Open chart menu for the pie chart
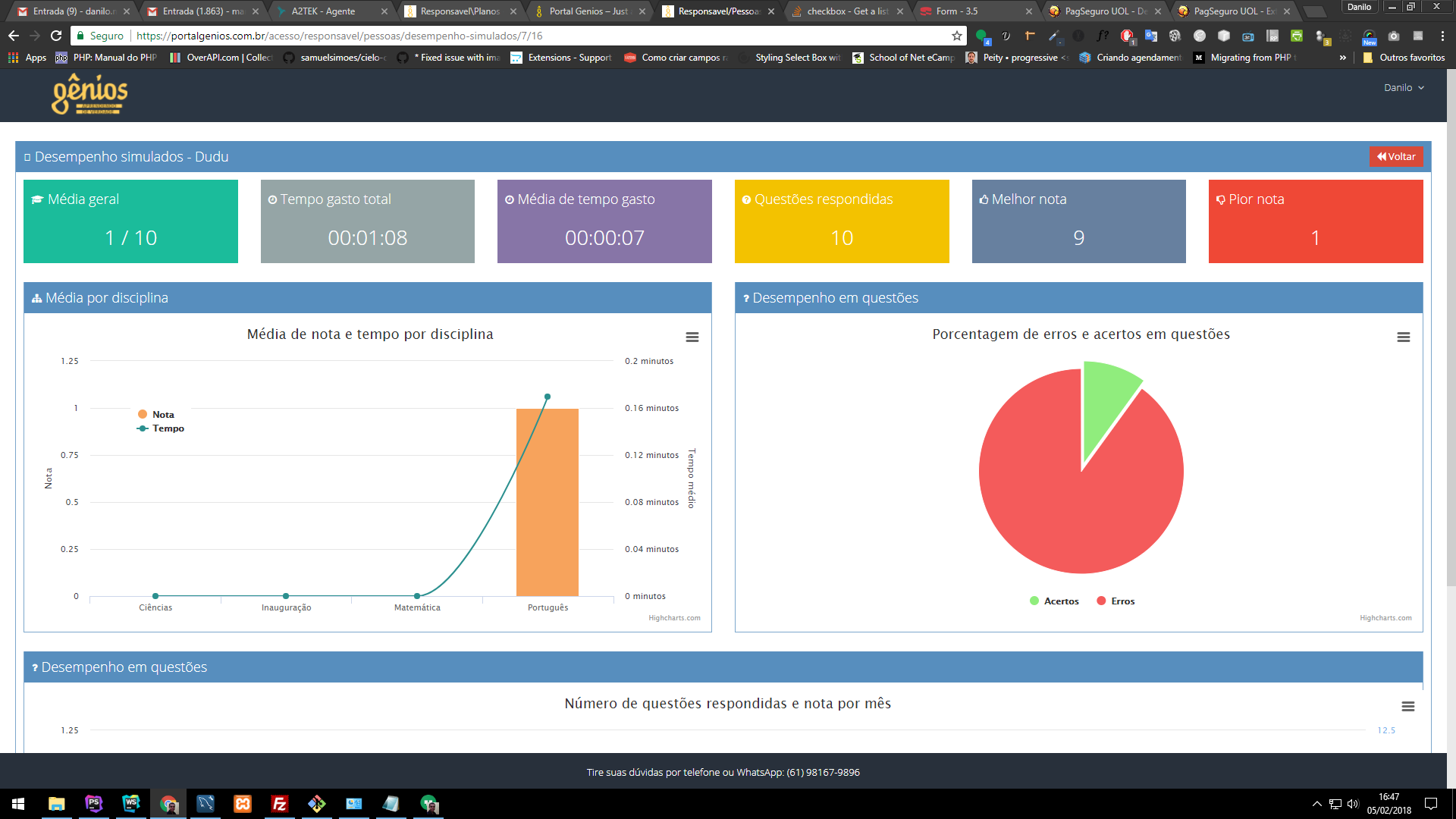The width and height of the screenshot is (1456, 819). coord(1403,337)
